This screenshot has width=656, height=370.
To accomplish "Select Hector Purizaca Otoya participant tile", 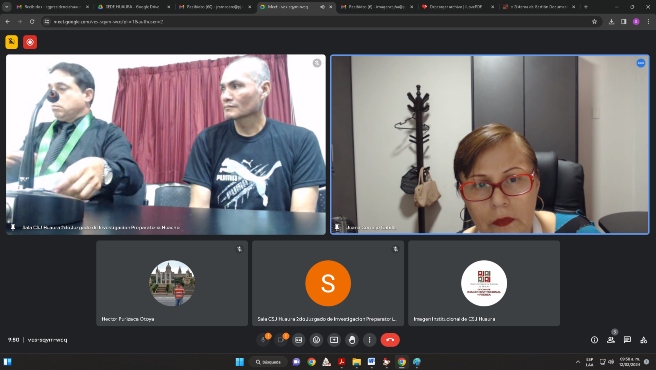I will pos(172,283).
